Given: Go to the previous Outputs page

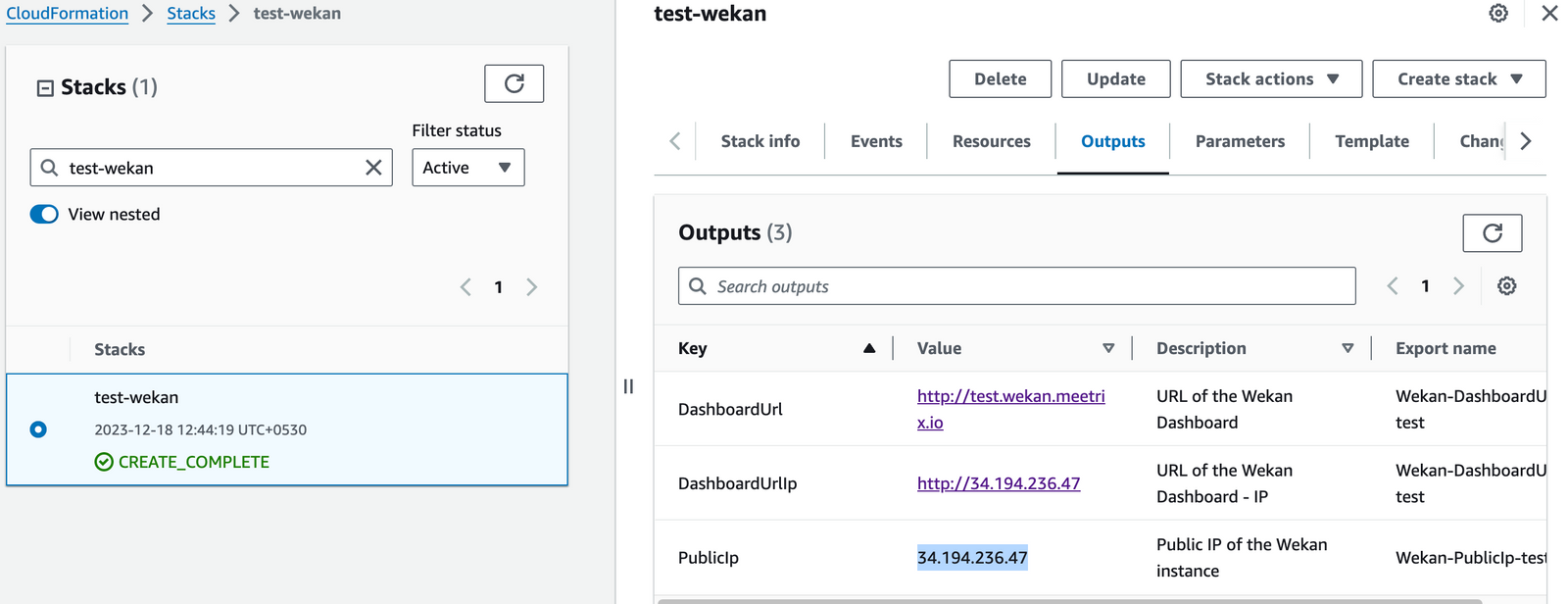Looking at the screenshot, I should (1393, 286).
